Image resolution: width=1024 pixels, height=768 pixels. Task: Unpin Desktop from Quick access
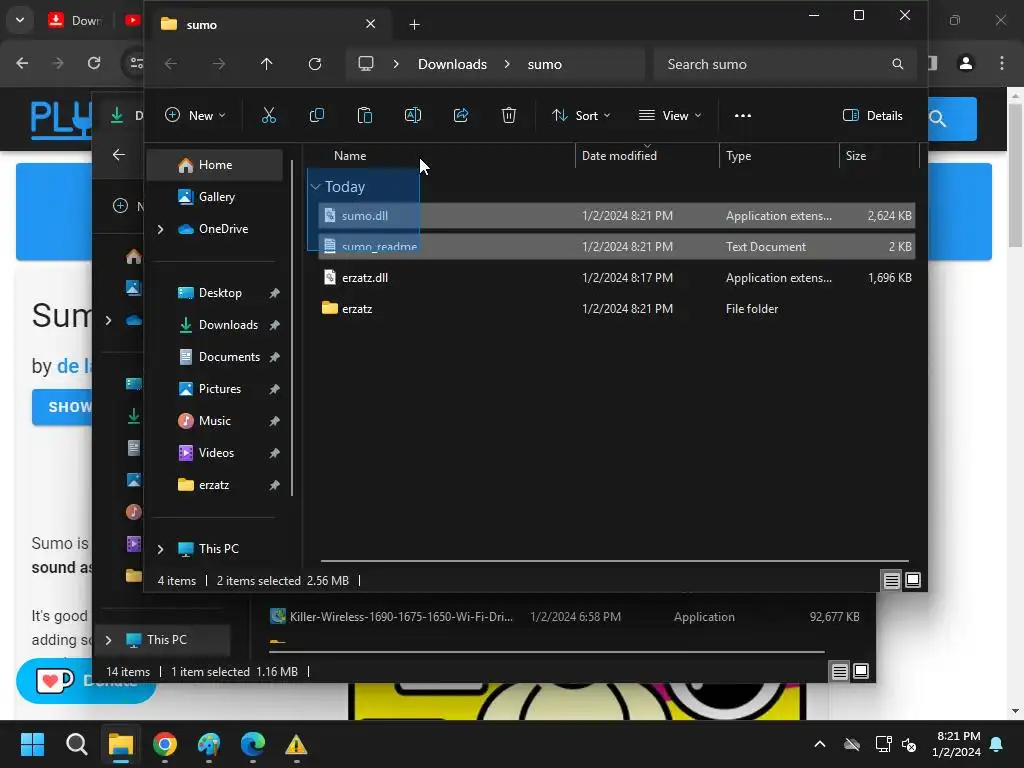274,293
